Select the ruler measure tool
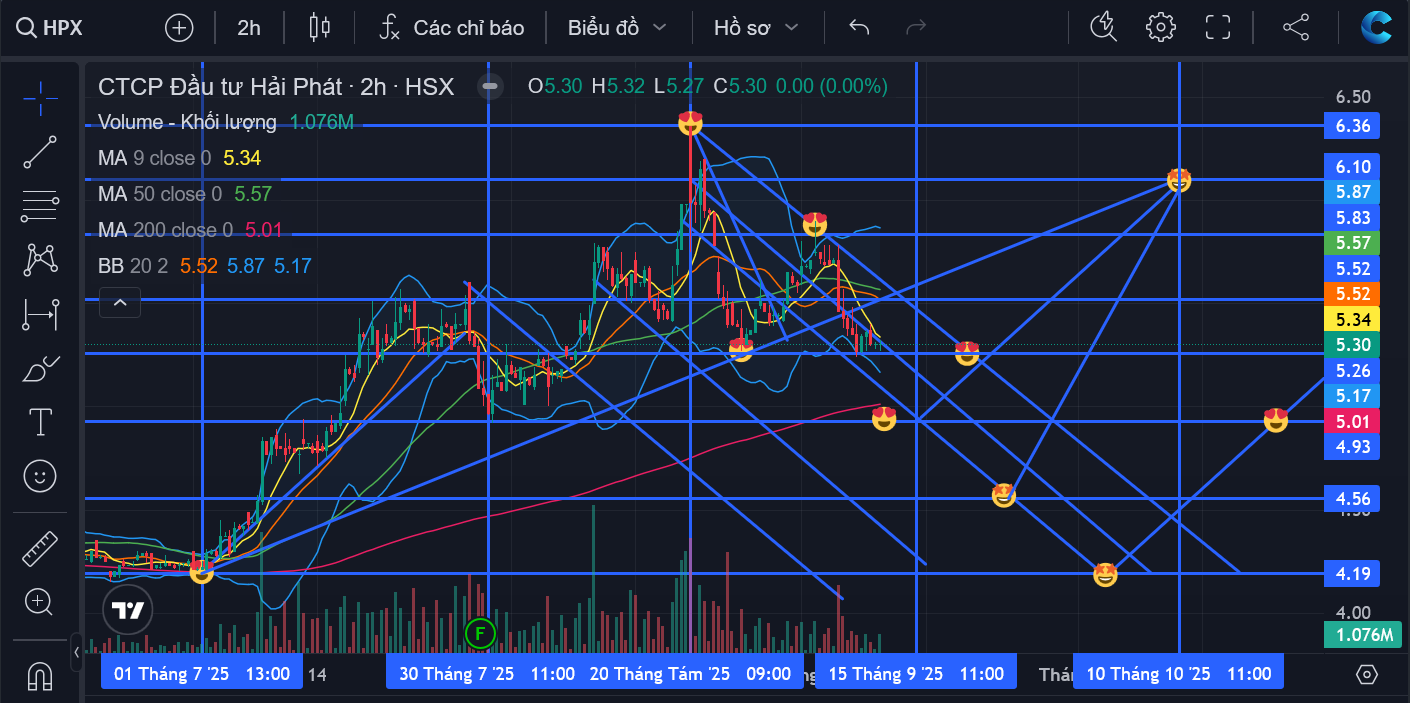Image resolution: width=1410 pixels, height=703 pixels. click(x=40, y=548)
